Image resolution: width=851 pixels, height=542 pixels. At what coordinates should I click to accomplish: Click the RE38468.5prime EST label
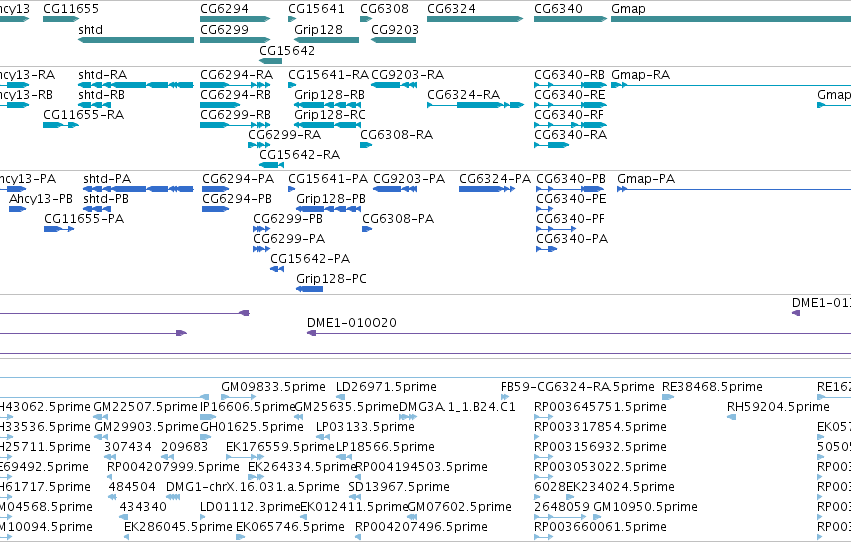[x=712, y=386]
